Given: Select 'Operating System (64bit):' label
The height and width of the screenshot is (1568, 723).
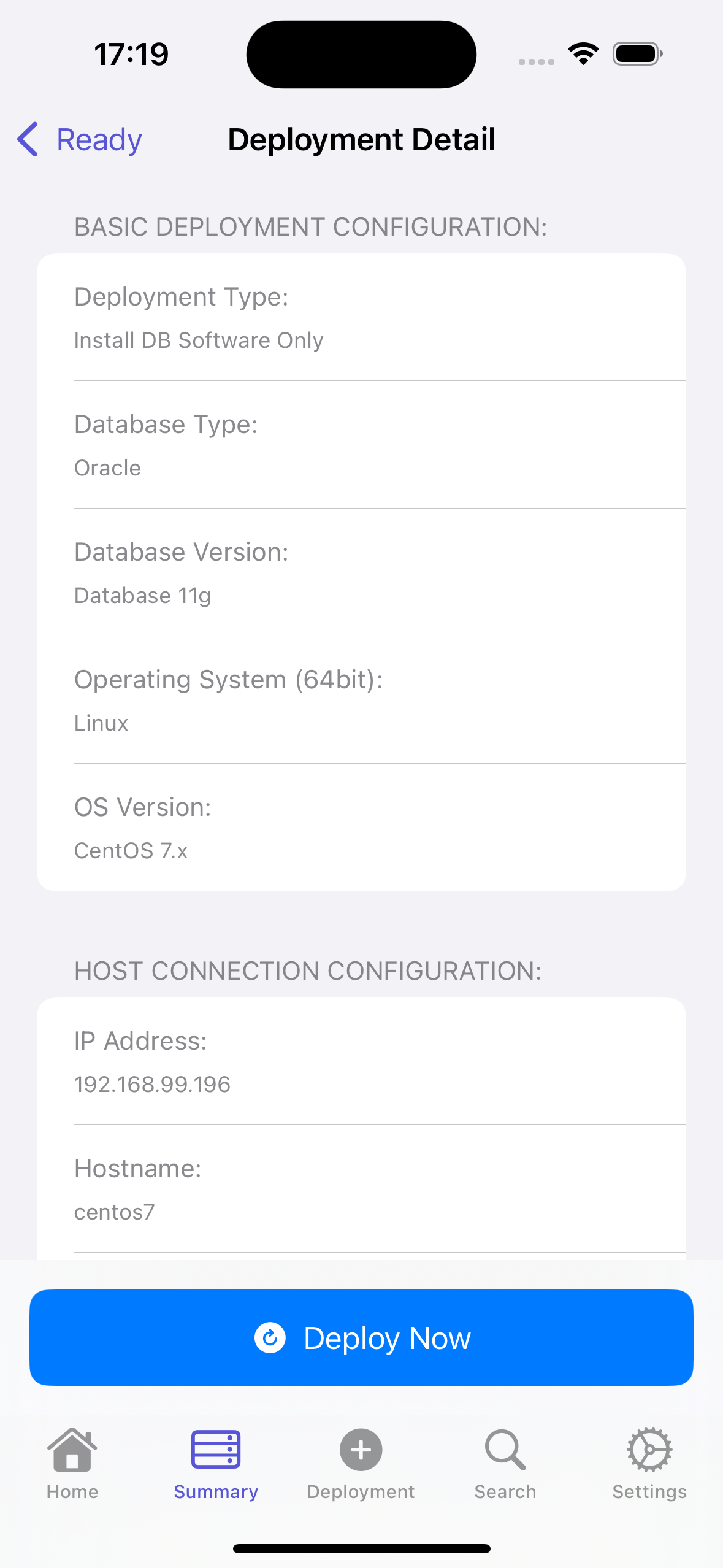Looking at the screenshot, I should [229, 680].
